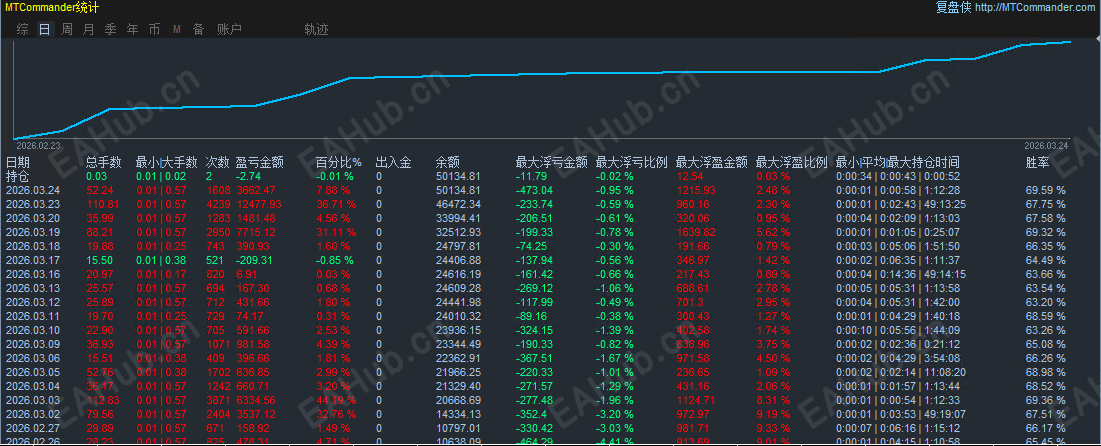Select the 2026.03.05 date row
The height and width of the screenshot is (446, 1101).
click(x=35, y=372)
